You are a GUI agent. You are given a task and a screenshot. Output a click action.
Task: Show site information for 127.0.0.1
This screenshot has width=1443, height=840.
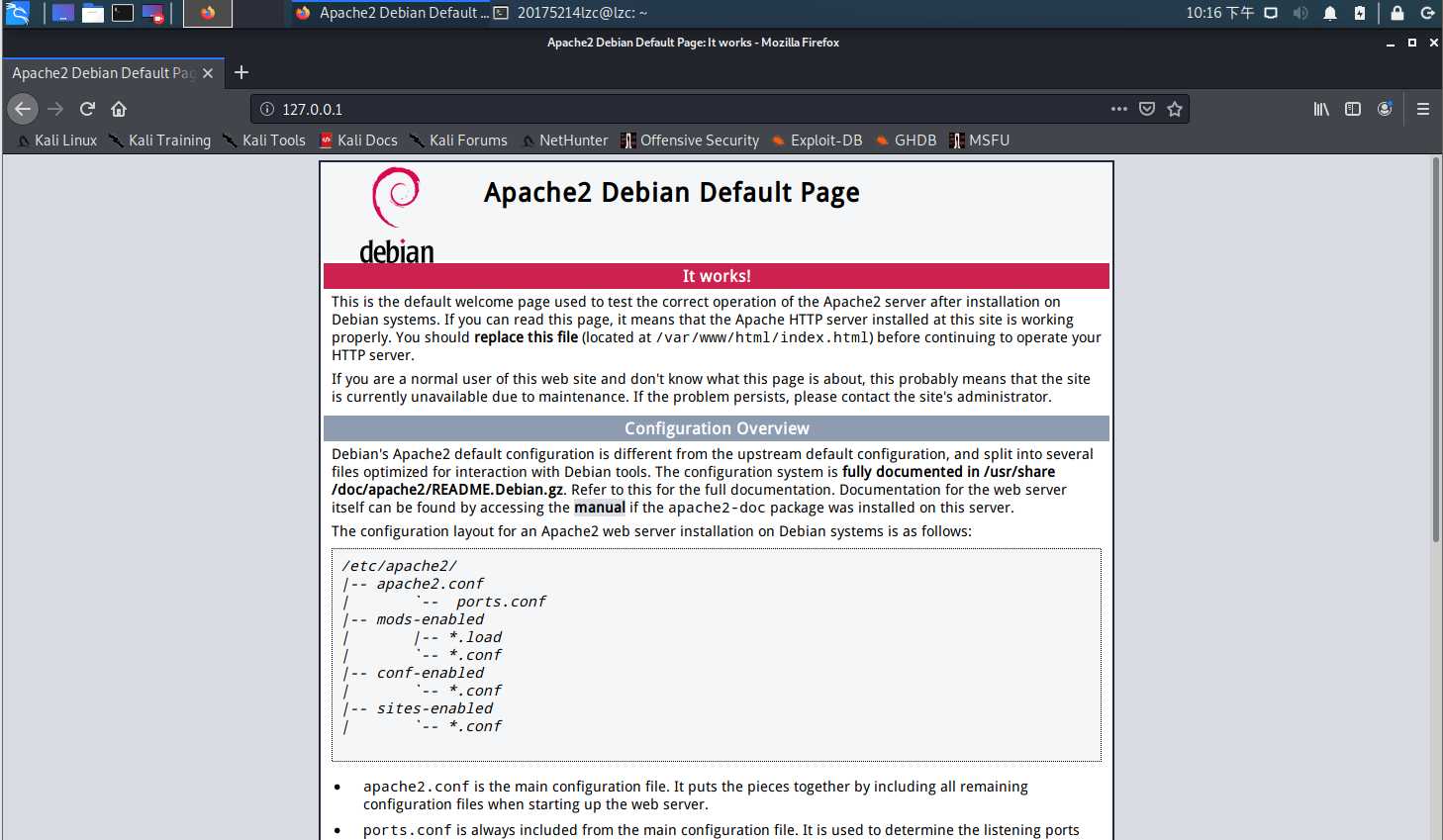pos(266,109)
